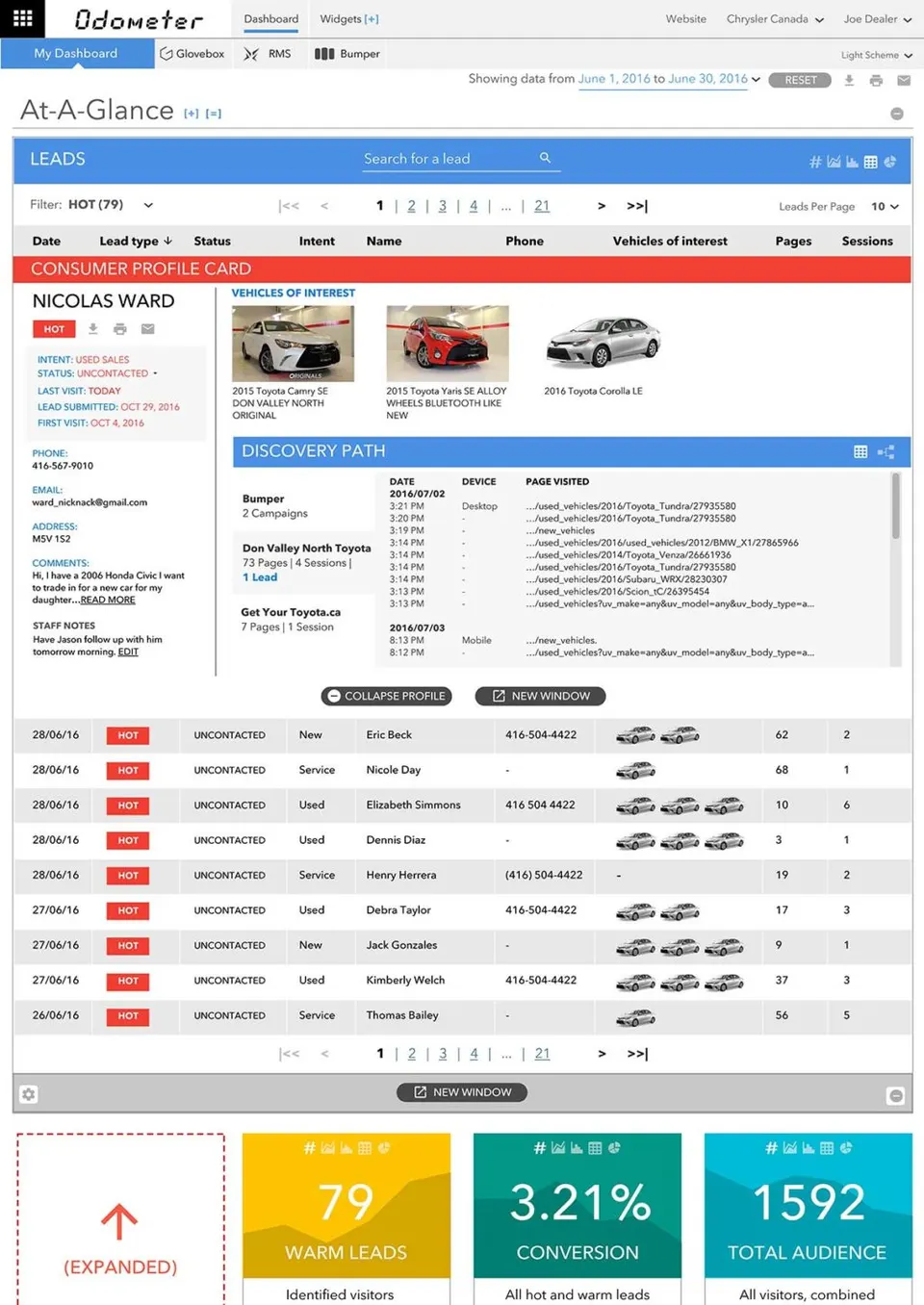Email the Nicolas Ward profile card
924x1305 pixels.
click(147, 329)
